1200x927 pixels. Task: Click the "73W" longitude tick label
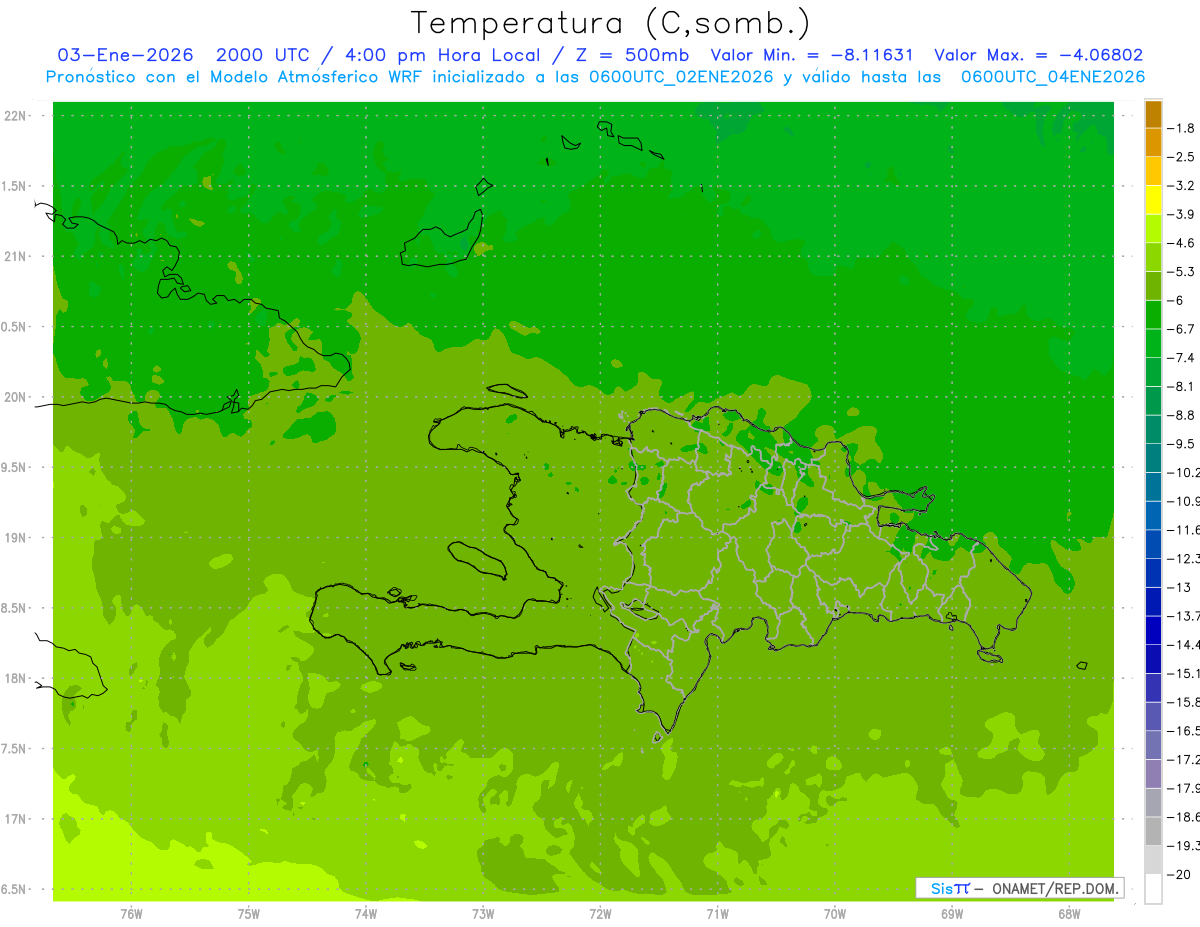click(483, 914)
